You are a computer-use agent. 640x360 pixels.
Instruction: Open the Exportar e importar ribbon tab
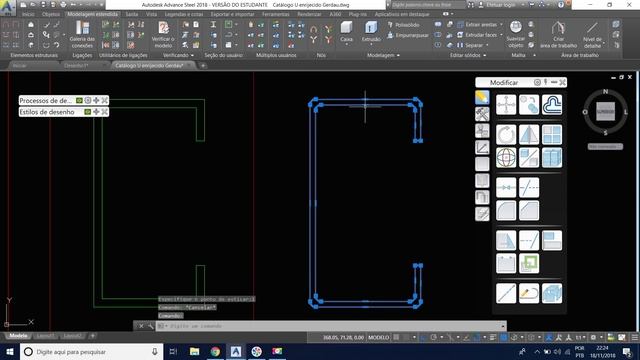coord(232,14)
